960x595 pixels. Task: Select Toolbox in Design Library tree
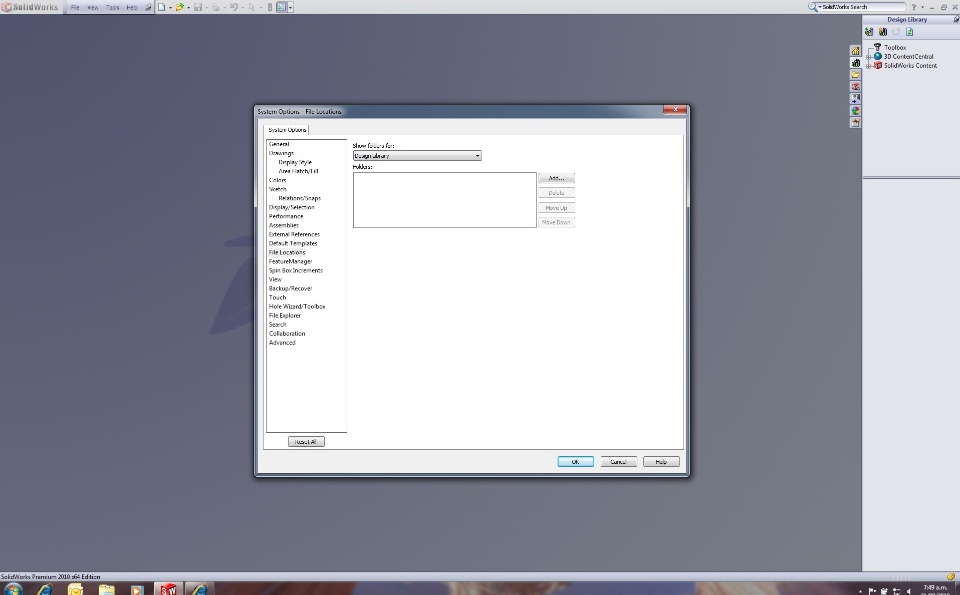pos(895,47)
